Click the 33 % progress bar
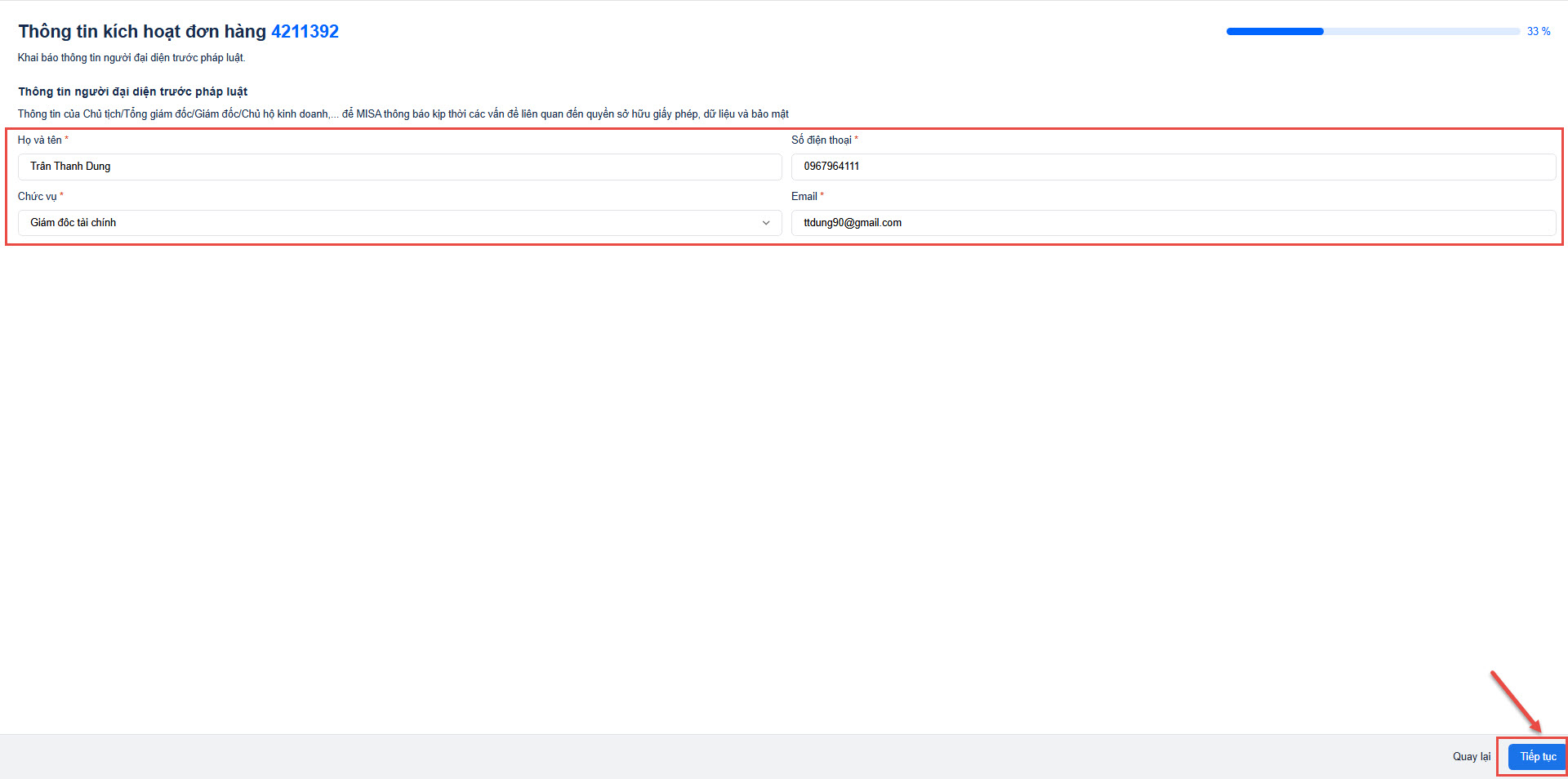1568x779 pixels. point(1373,31)
